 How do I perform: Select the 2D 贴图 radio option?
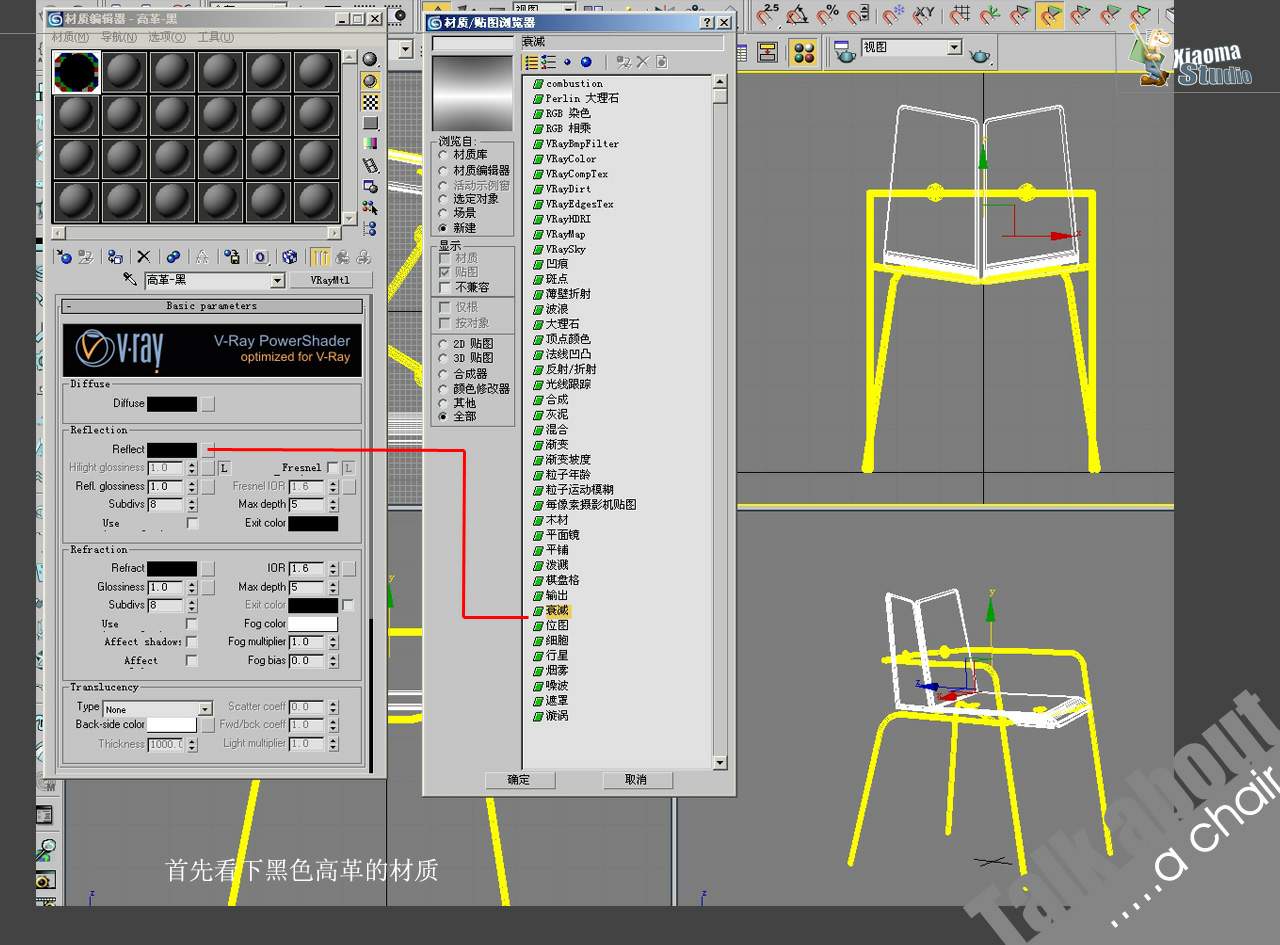pos(444,344)
